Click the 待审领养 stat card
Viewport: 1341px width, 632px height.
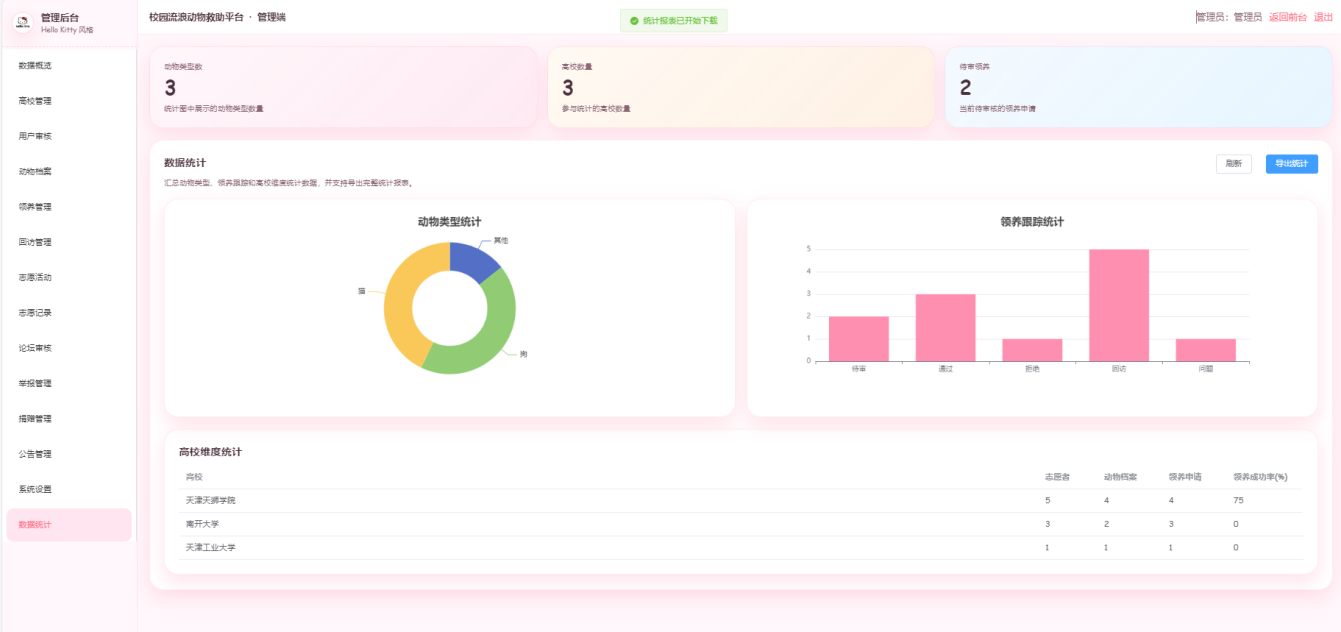(x=1139, y=87)
